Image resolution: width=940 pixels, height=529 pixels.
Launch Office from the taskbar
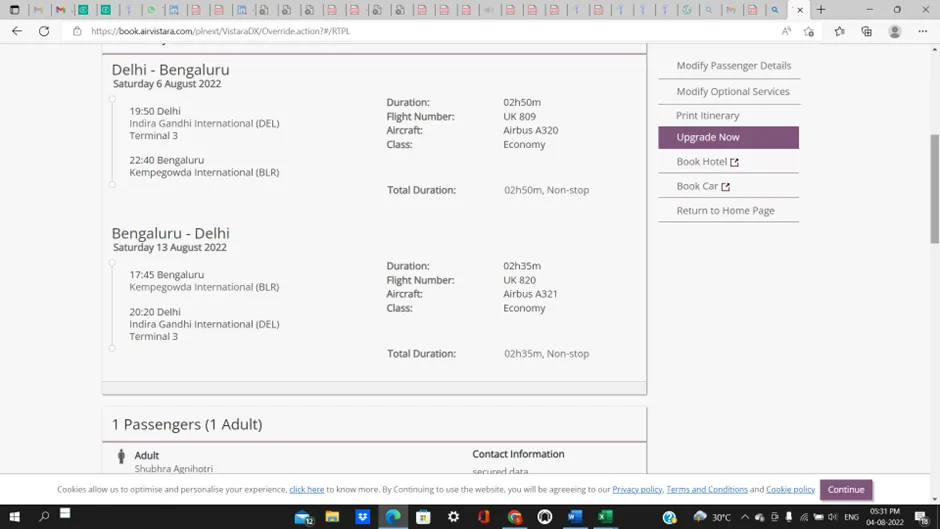tap(484, 516)
